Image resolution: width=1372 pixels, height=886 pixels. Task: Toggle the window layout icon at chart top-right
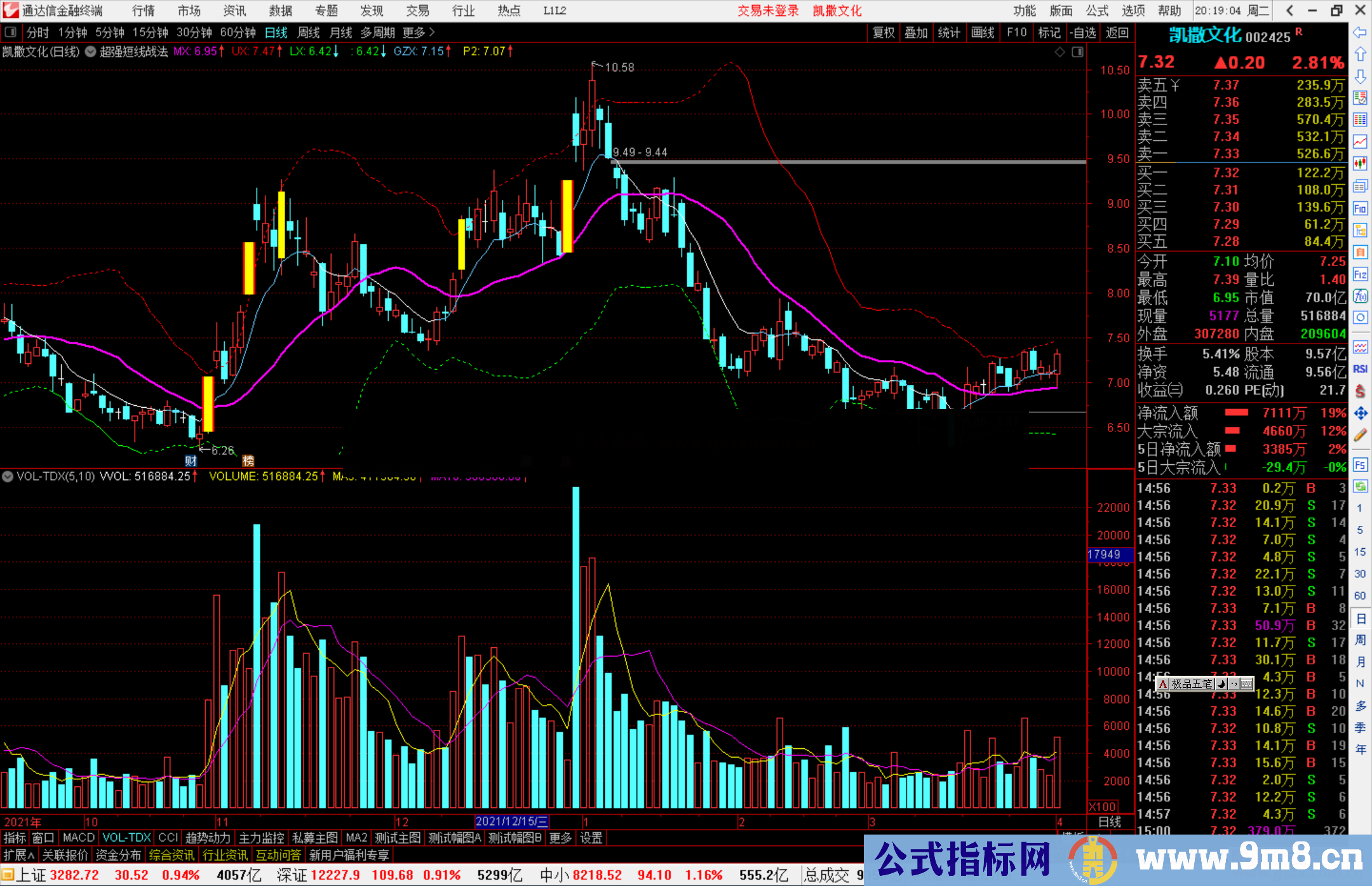1077,52
